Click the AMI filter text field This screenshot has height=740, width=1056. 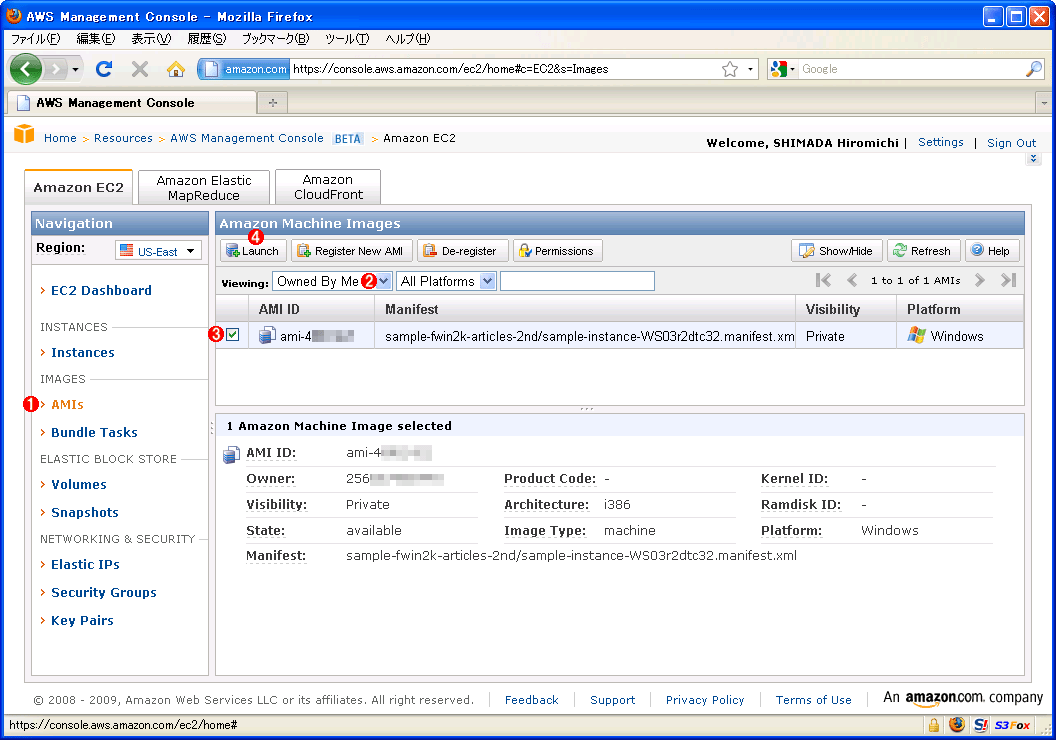[x=577, y=281]
